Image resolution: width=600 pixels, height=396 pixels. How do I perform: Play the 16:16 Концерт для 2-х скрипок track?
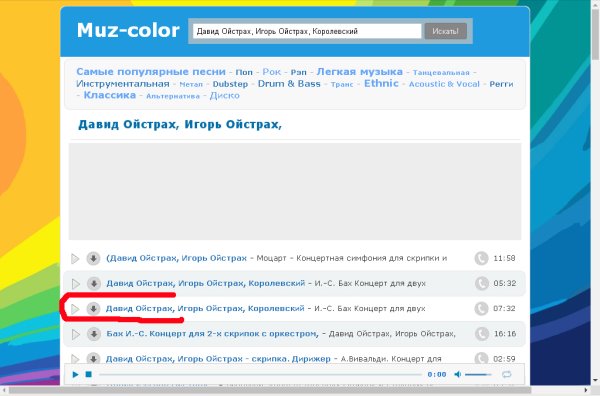click(x=75, y=334)
